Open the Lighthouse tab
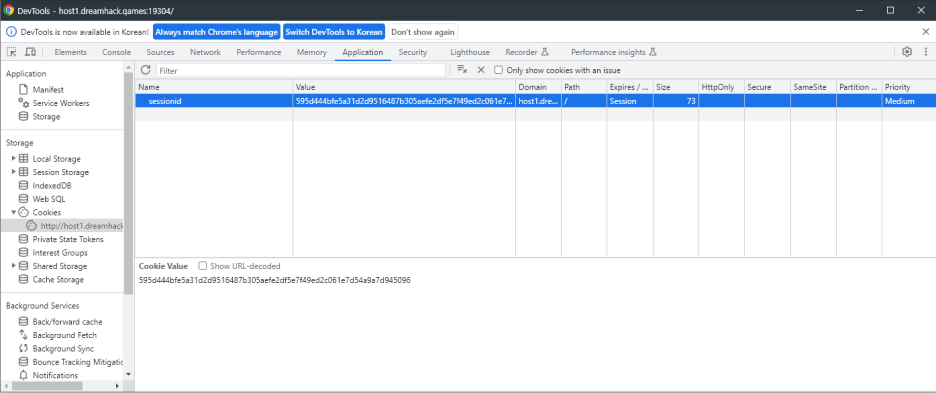 [470, 52]
